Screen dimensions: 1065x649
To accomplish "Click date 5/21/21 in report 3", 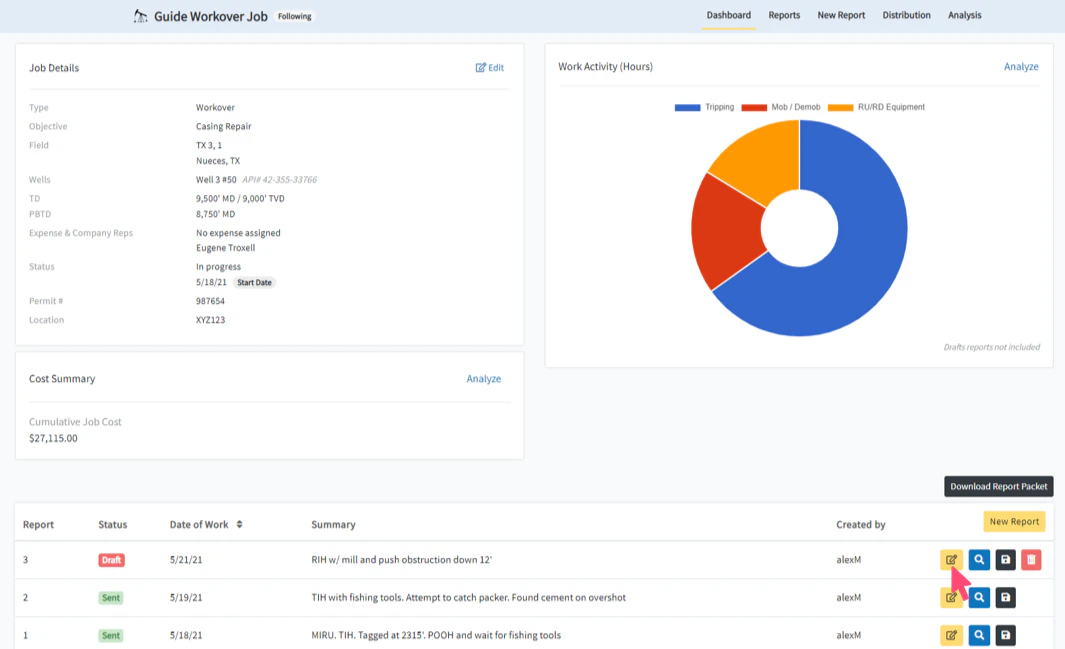I will click(x=185, y=560).
